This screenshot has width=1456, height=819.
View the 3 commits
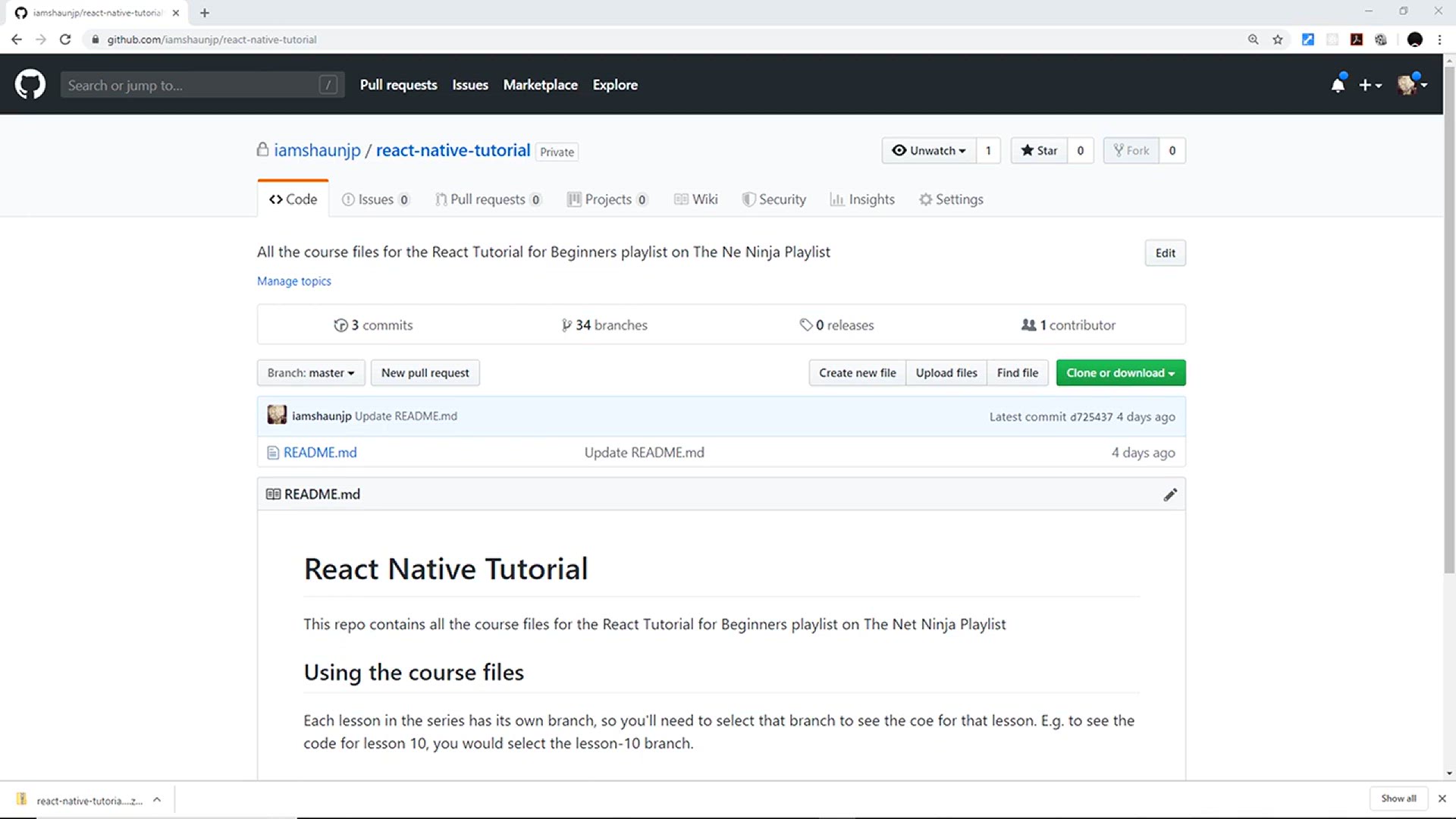(x=373, y=325)
